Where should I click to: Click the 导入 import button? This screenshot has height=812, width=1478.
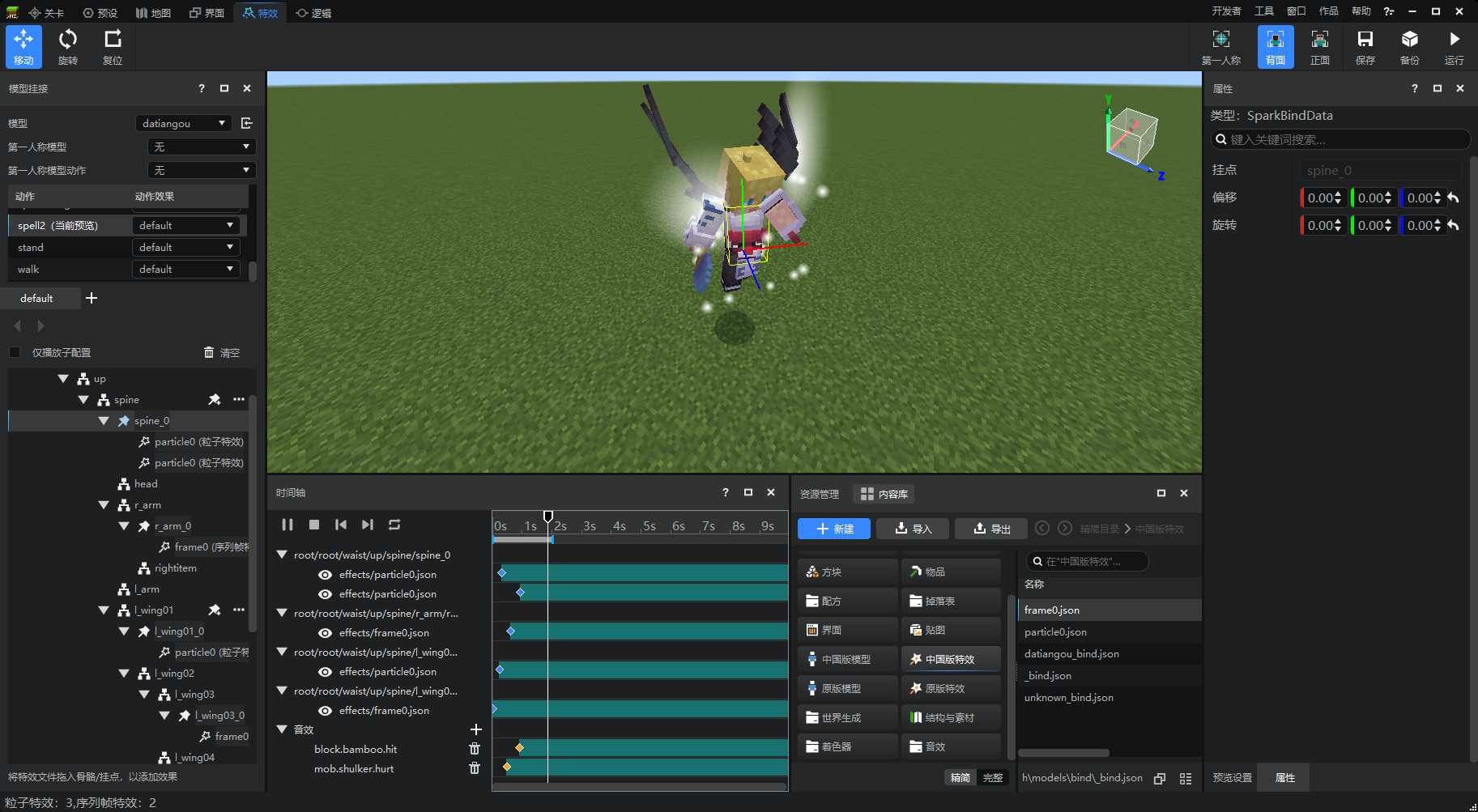click(913, 529)
